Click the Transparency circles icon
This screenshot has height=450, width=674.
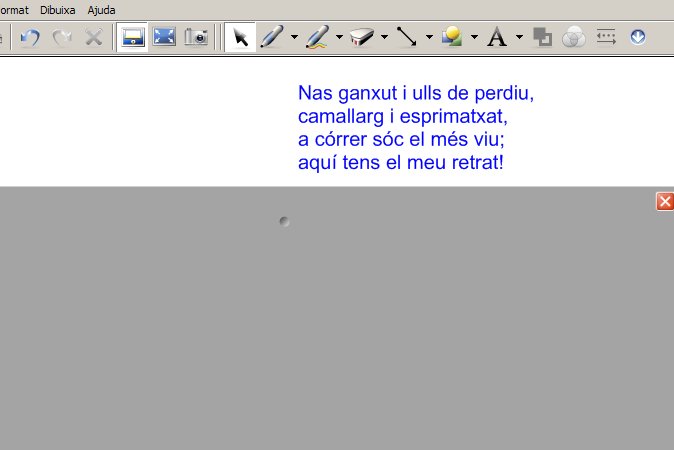pos(574,37)
